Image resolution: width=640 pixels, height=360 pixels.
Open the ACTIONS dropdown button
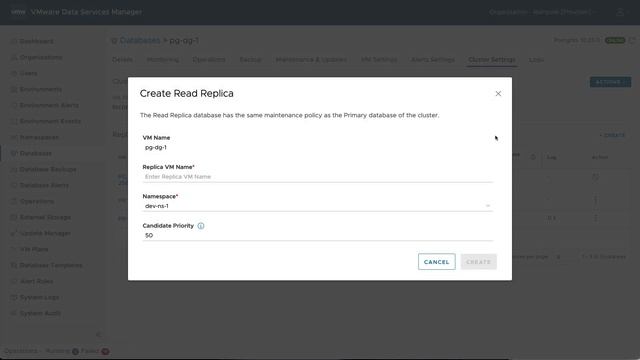point(610,82)
